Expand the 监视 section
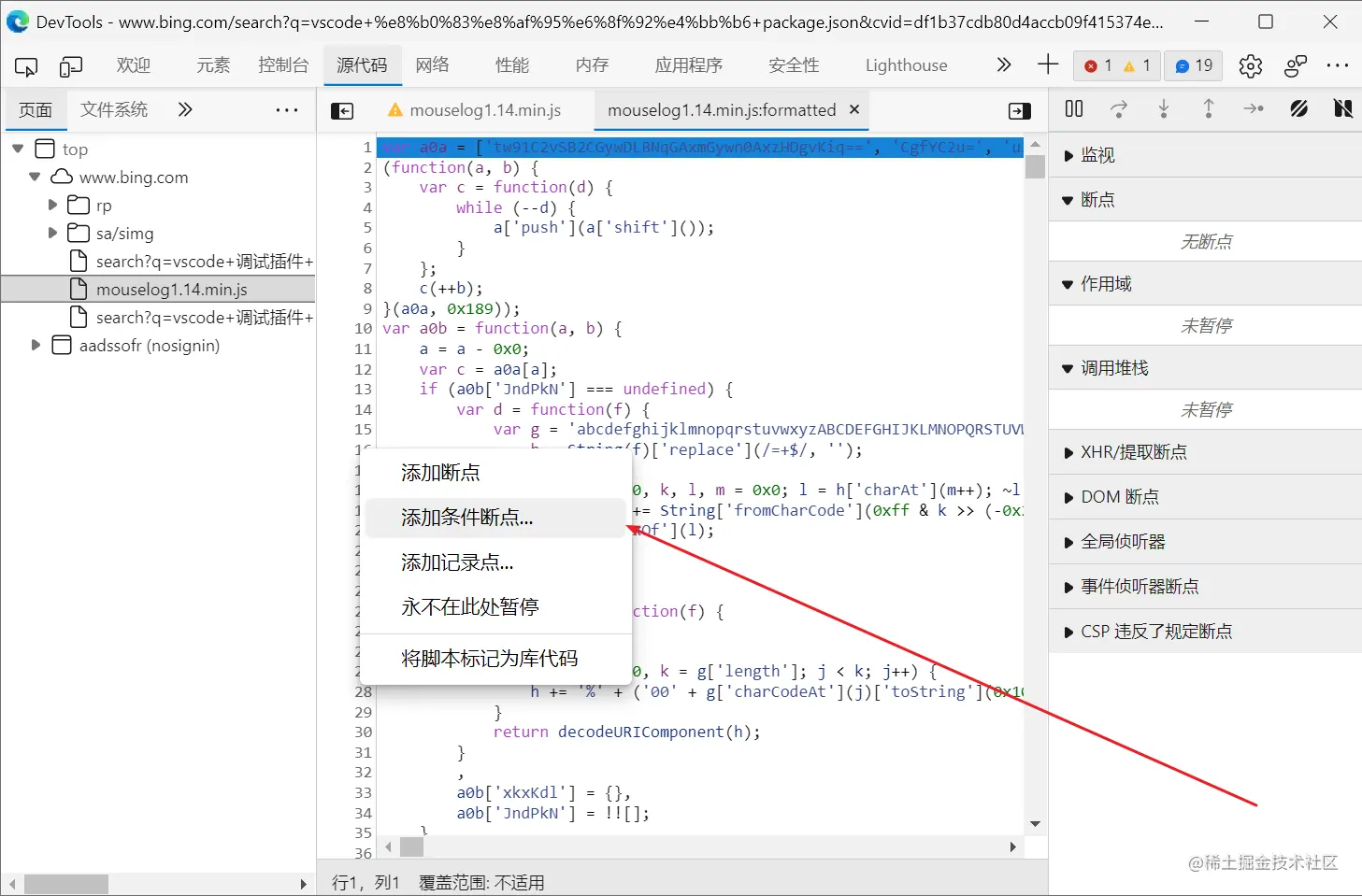This screenshot has height=896, width=1362. [x=1205, y=155]
